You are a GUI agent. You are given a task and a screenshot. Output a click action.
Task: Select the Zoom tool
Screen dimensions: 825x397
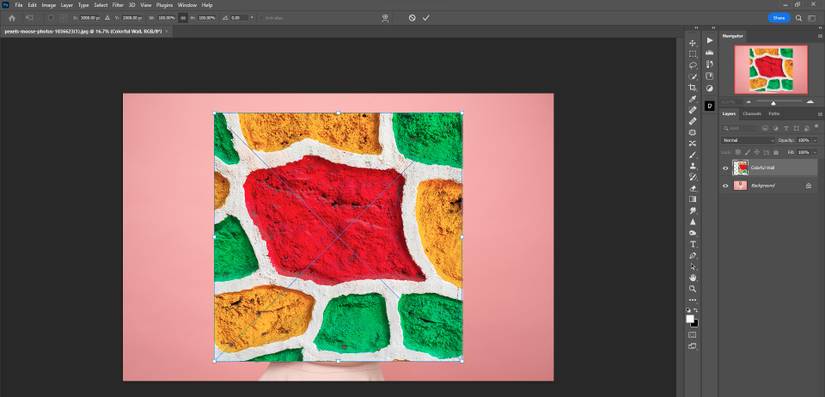[693, 289]
